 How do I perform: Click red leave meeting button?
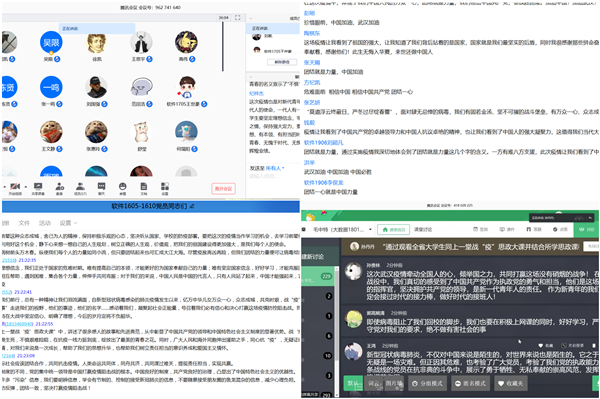pos(223,189)
